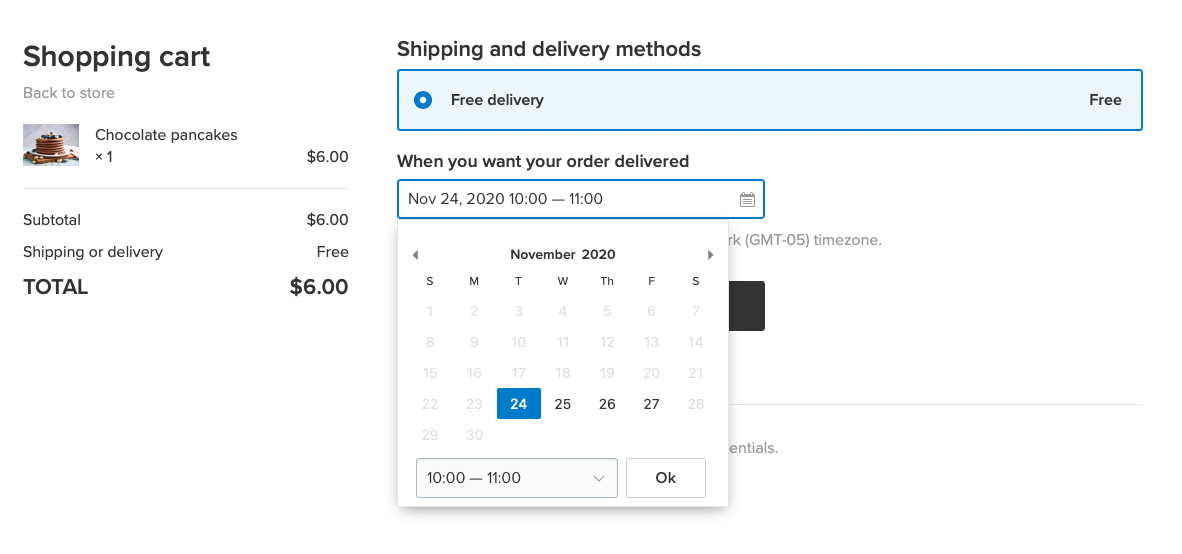Select the Free delivery radio button
Image resolution: width=1182 pixels, height=554 pixels.
[423, 100]
